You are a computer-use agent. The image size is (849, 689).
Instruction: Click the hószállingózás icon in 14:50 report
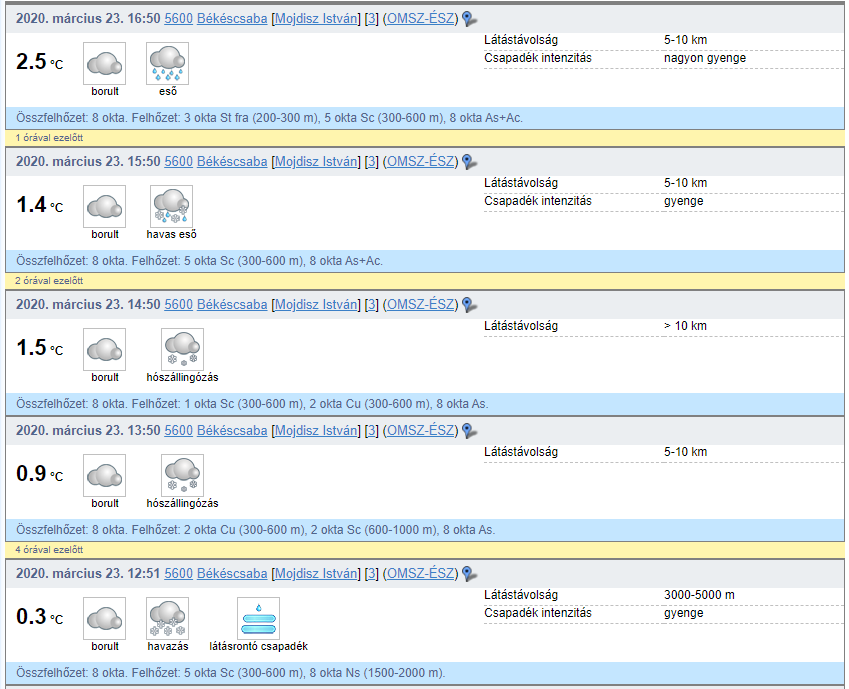[182, 349]
